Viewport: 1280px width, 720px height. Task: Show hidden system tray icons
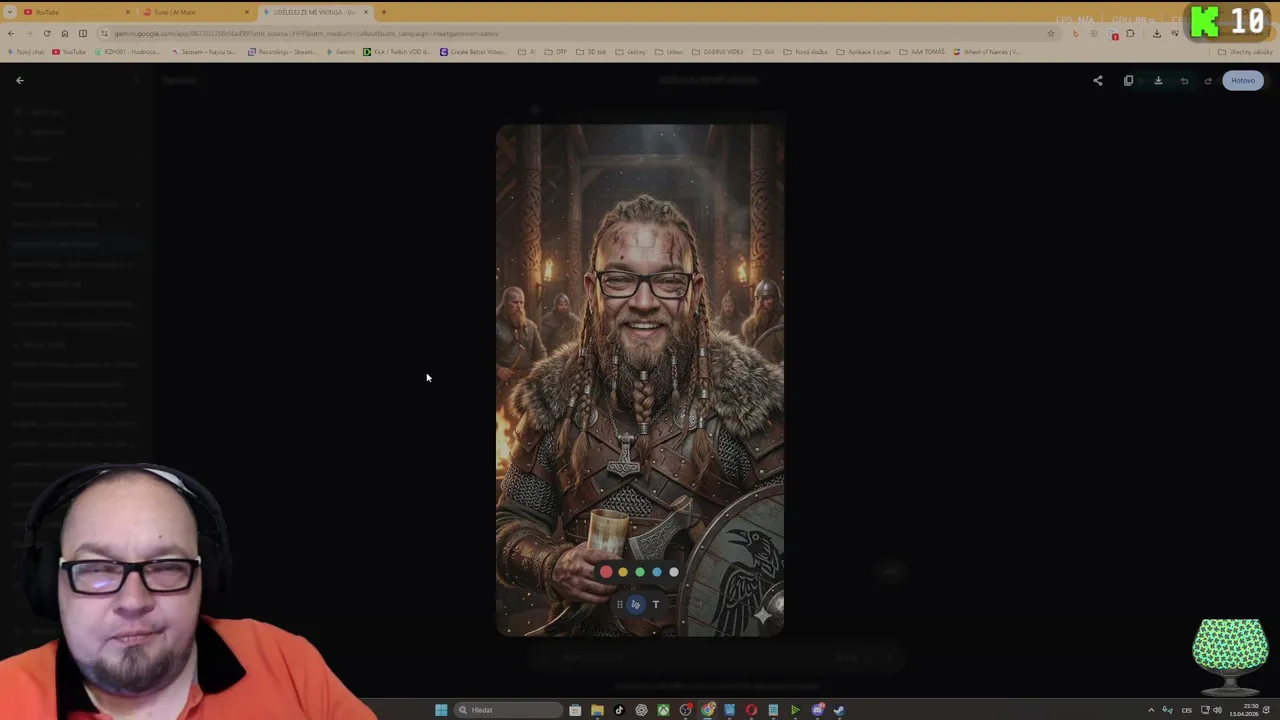(1151, 710)
